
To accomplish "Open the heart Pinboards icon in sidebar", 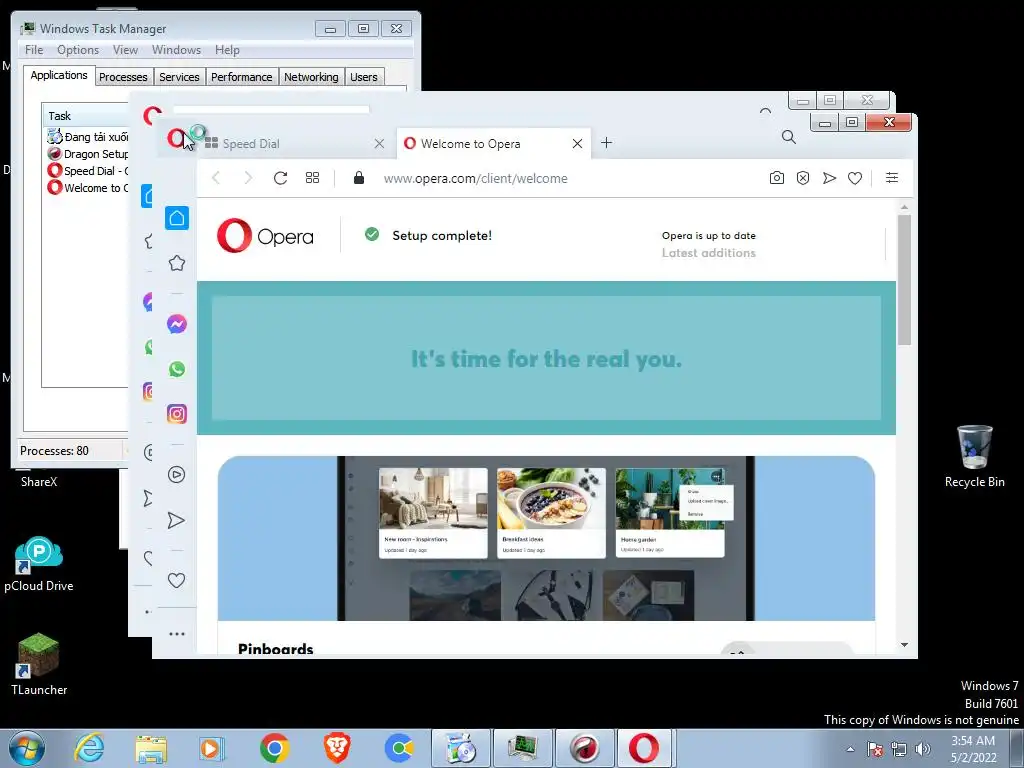I will (x=176, y=580).
